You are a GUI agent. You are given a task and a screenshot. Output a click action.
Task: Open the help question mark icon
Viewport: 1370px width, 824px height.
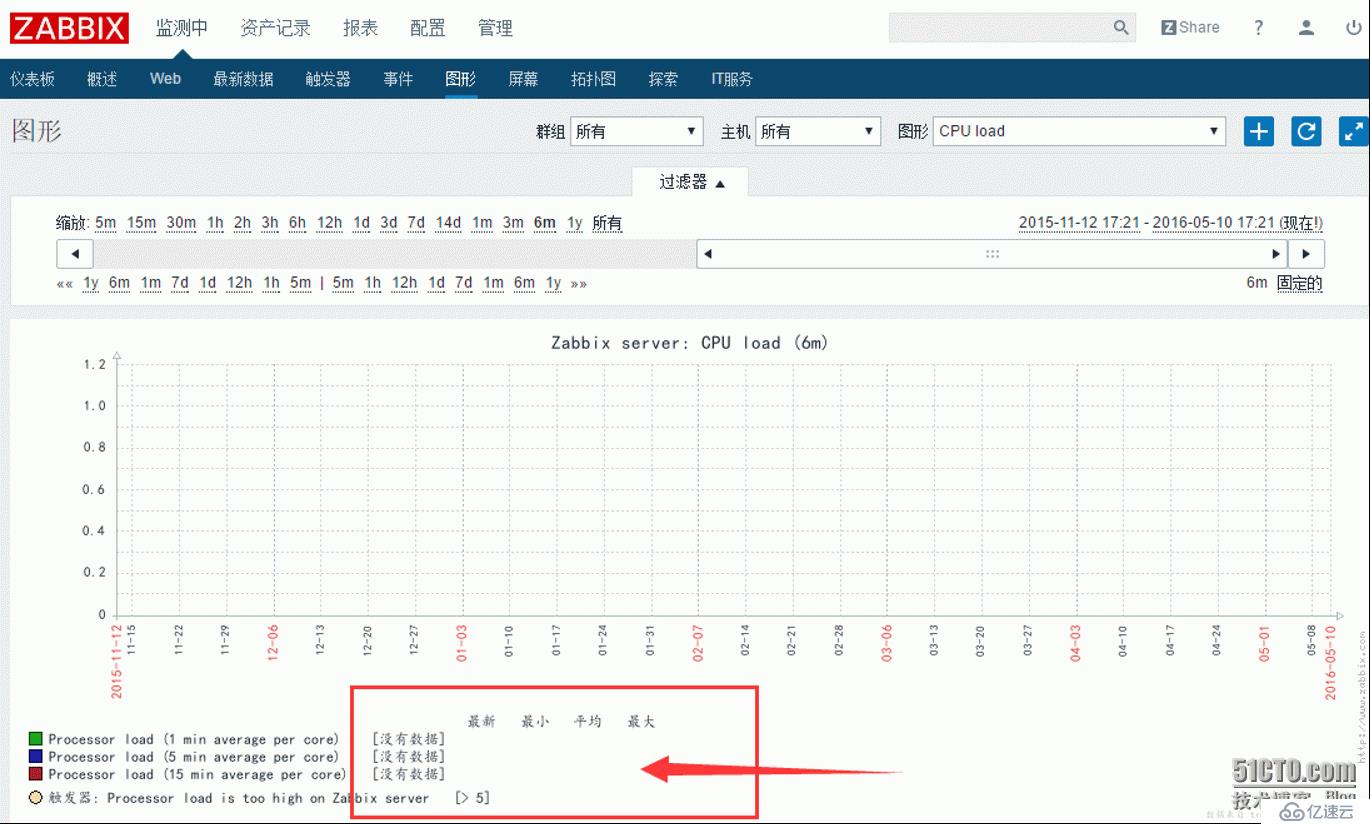click(1259, 28)
